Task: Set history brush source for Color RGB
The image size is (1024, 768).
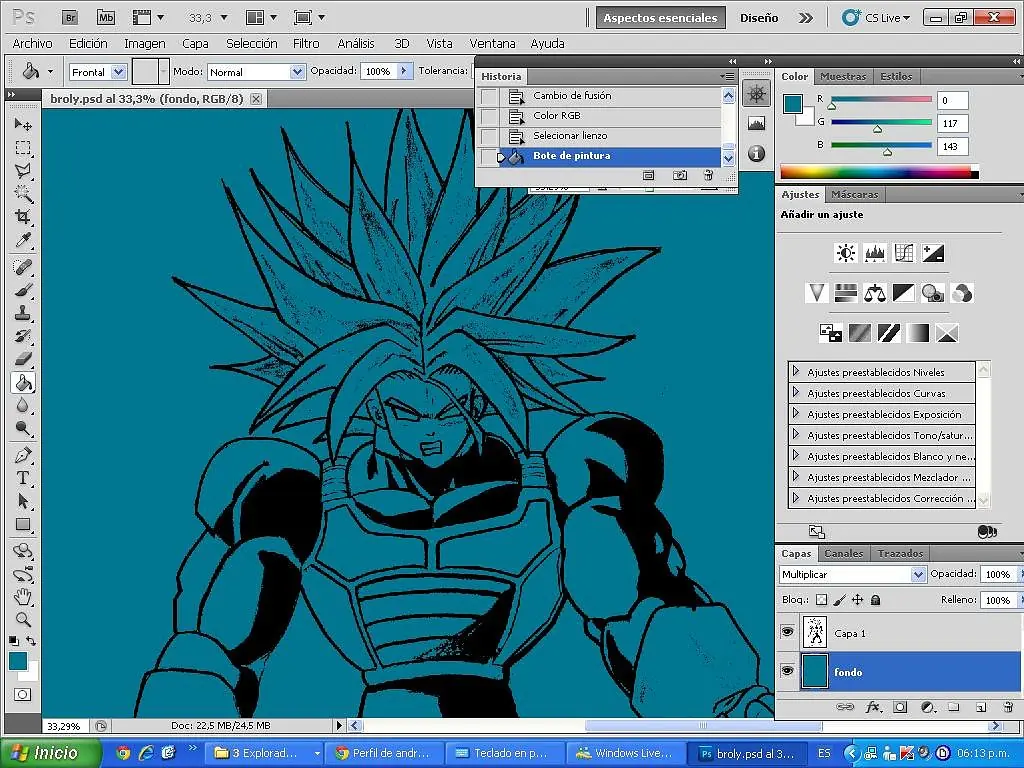Action: point(488,116)
